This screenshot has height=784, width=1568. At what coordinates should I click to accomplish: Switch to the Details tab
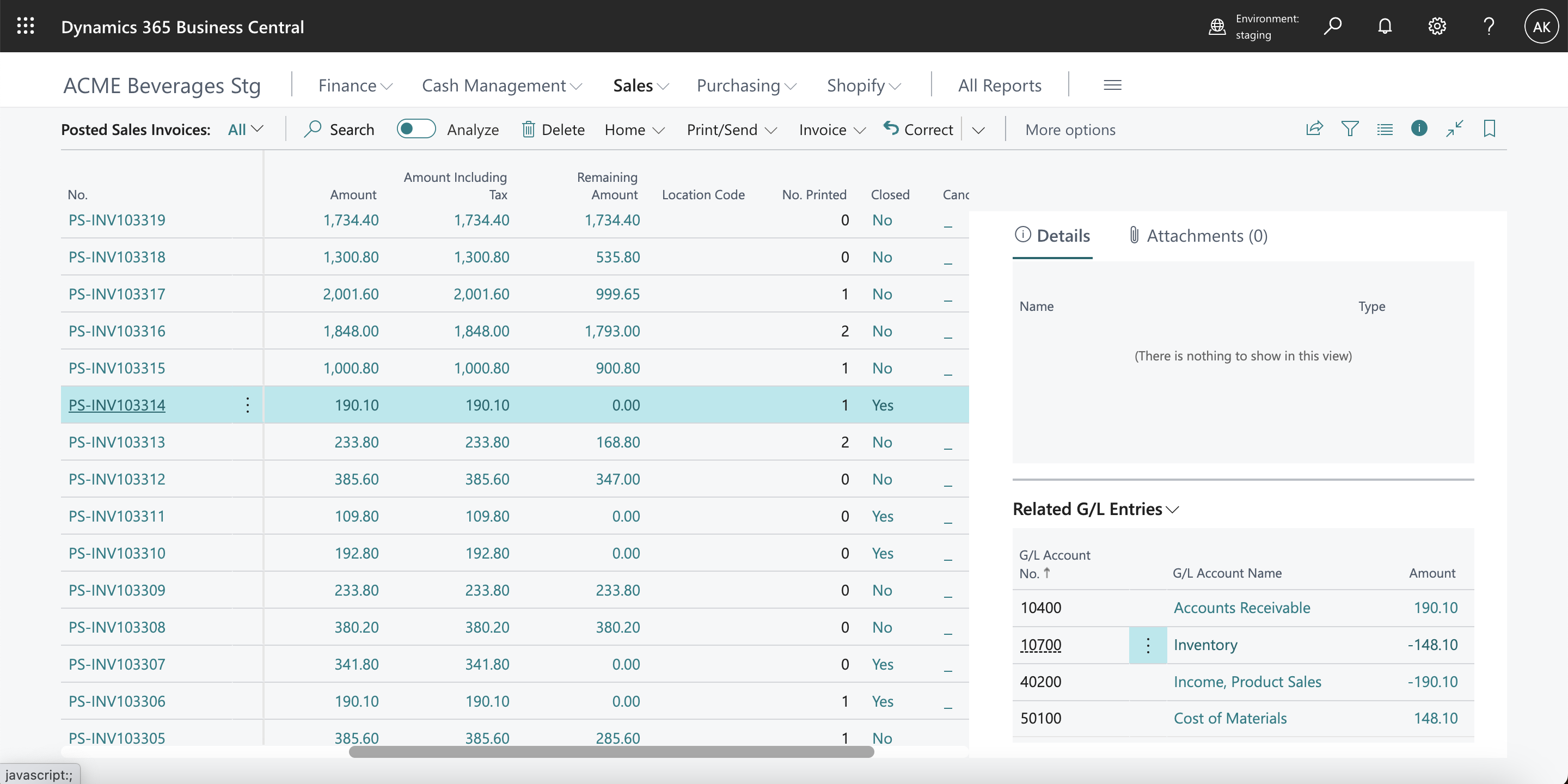(x=1052, y=236)
